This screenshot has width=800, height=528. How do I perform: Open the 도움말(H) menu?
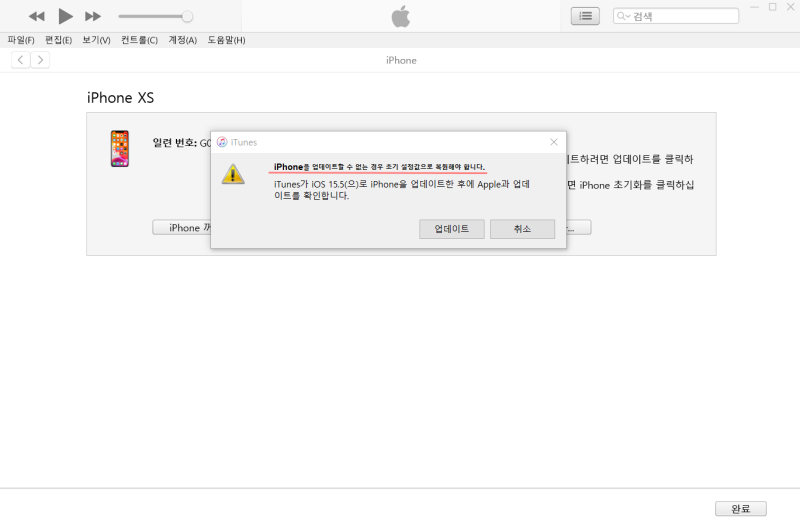click(x=226, y=40)
